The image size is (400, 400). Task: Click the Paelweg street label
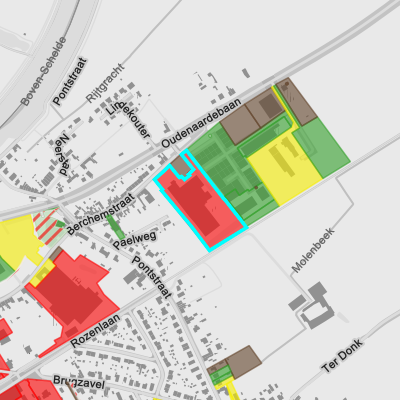click(x=134, y=240)
